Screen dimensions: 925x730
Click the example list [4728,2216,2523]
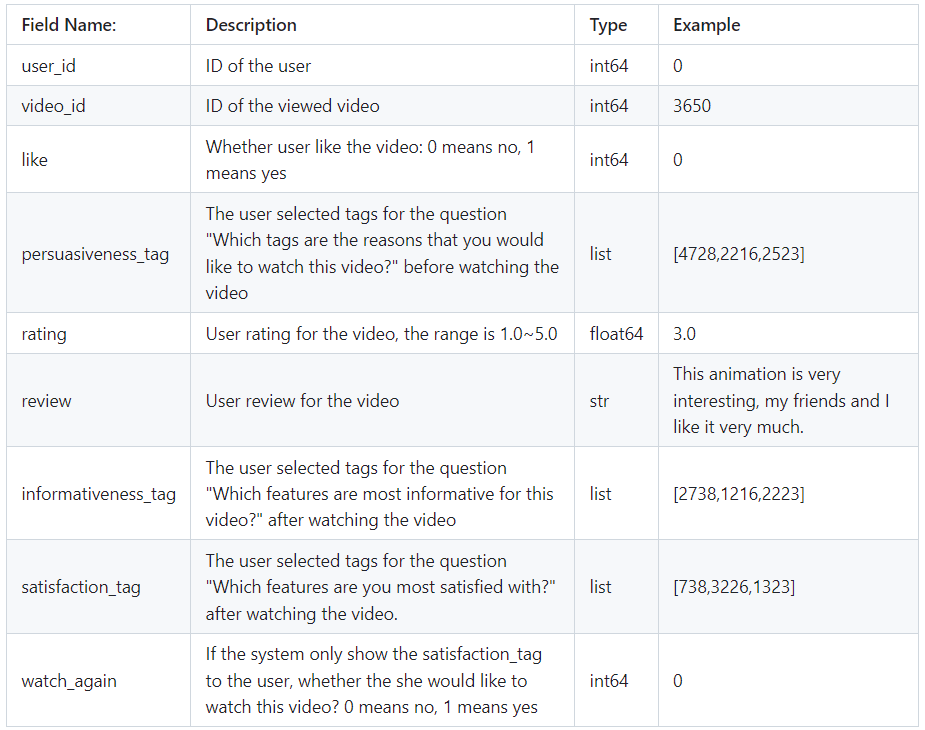[x=738, y=254]
